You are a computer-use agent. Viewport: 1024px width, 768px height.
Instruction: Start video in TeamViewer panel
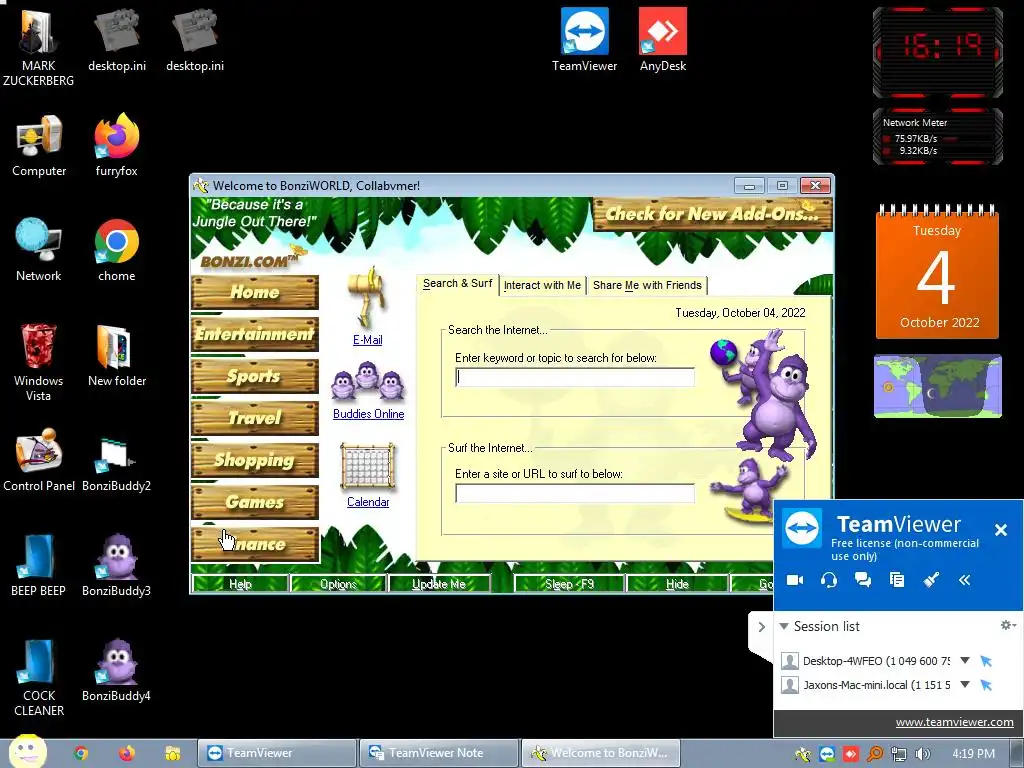click(795, 580)
